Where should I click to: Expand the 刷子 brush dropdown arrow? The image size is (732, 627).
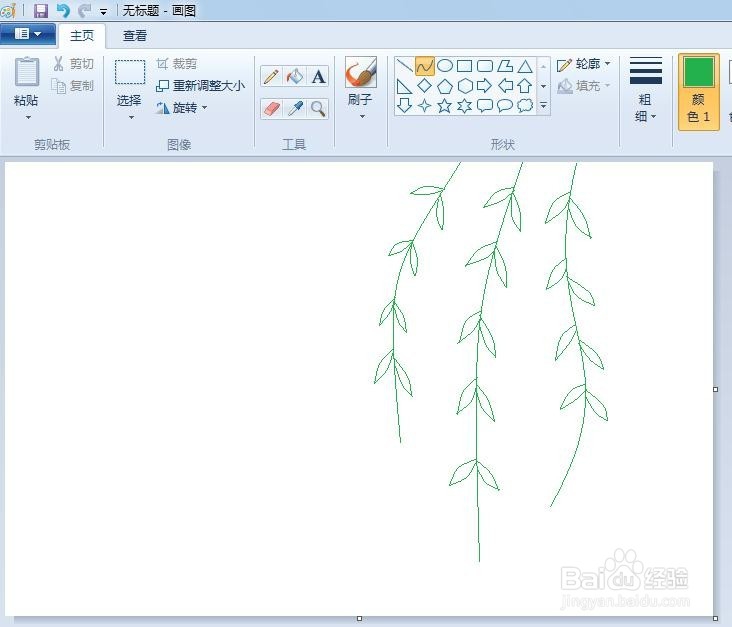pos(362,117)
